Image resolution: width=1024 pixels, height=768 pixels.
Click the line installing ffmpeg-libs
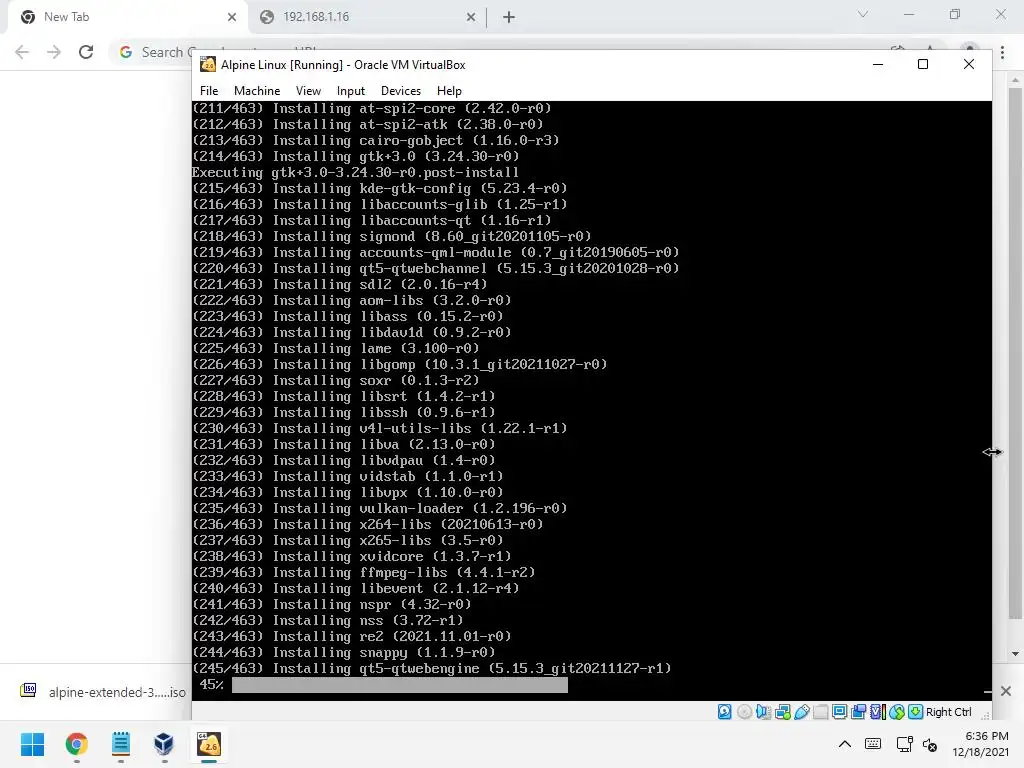tap(364, 572)
